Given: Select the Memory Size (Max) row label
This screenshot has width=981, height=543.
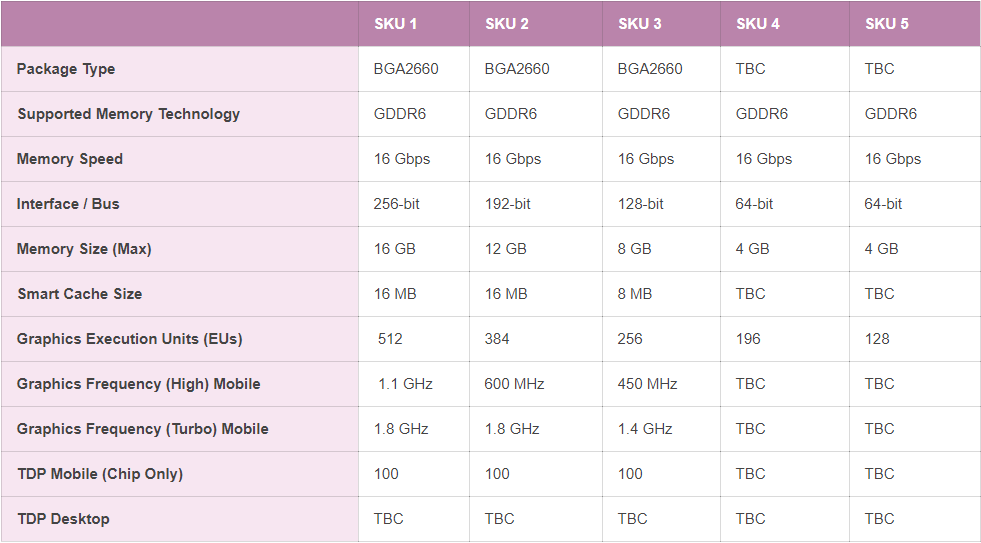Looking at the screenshot, I should point(84,249).
